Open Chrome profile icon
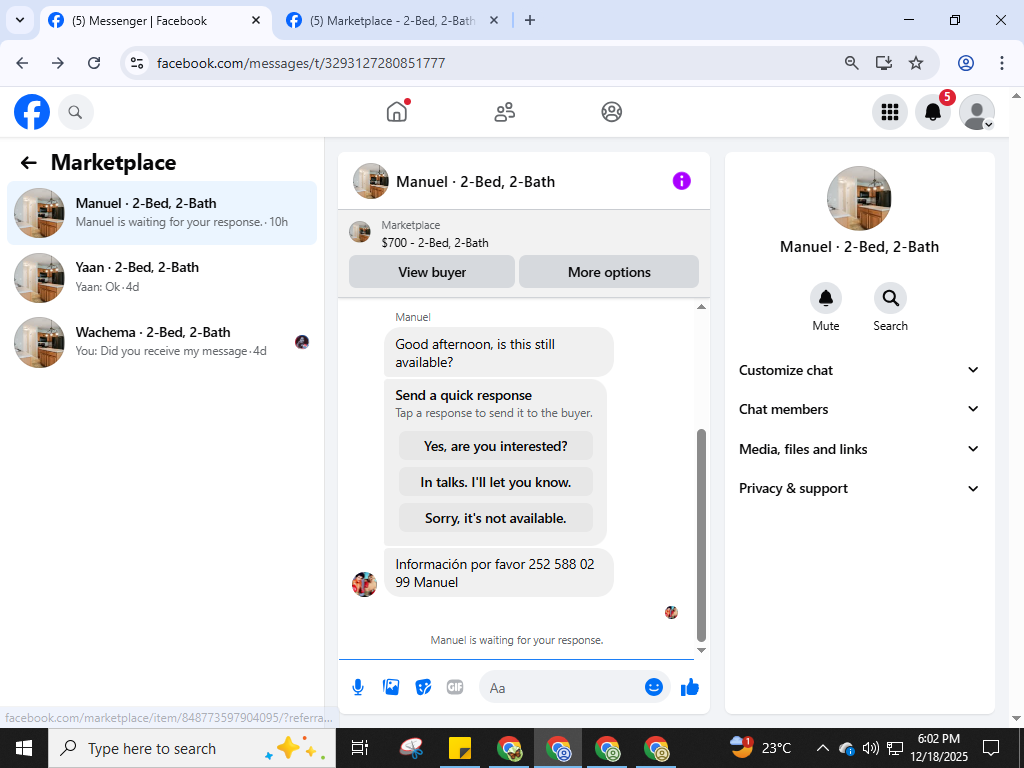The width and height of the screenshot is (1024, 768). [966, 63]
